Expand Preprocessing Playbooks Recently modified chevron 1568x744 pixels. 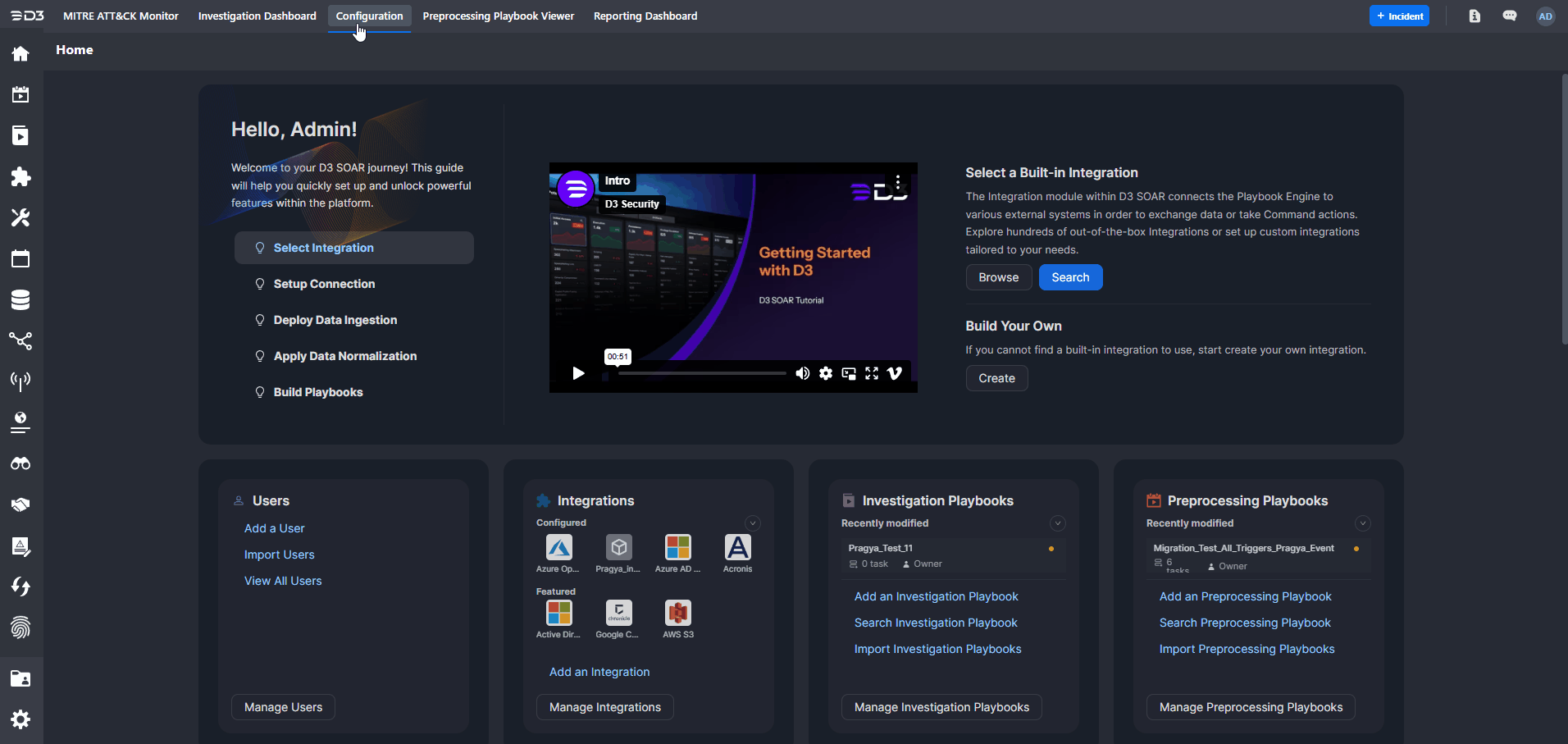click(1362, 523)
